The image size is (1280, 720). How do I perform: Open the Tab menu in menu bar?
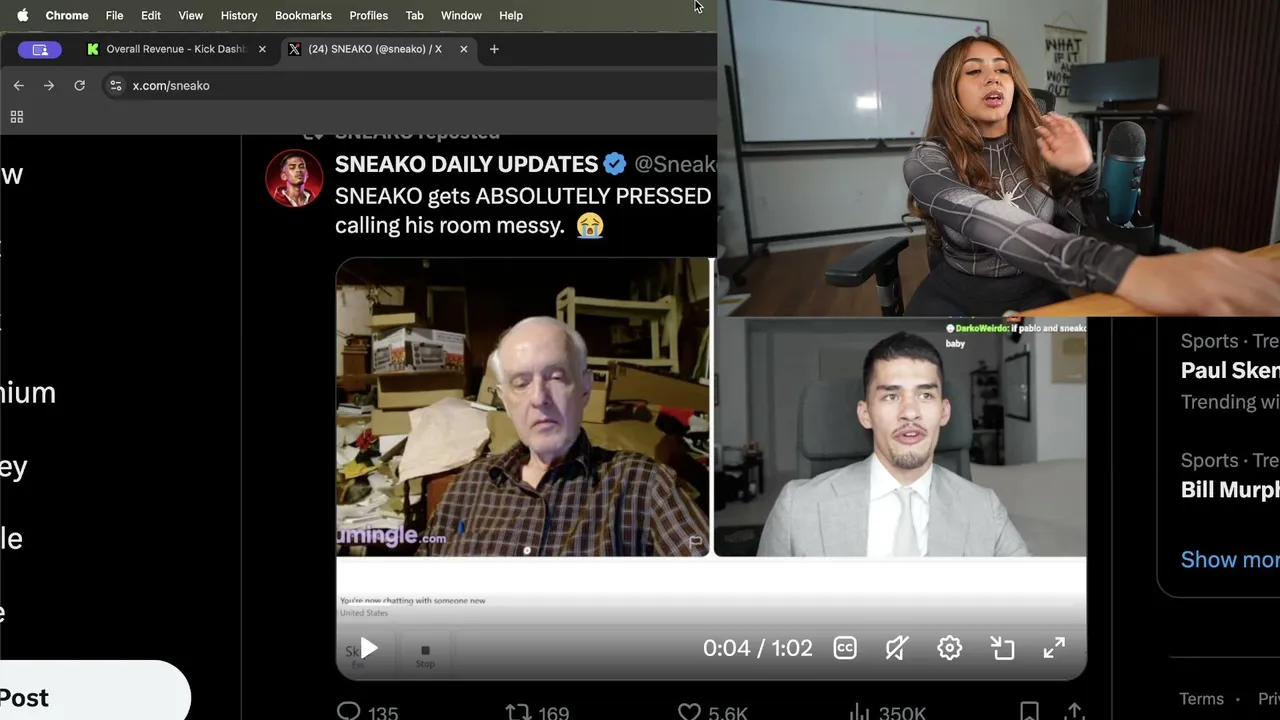414,15
